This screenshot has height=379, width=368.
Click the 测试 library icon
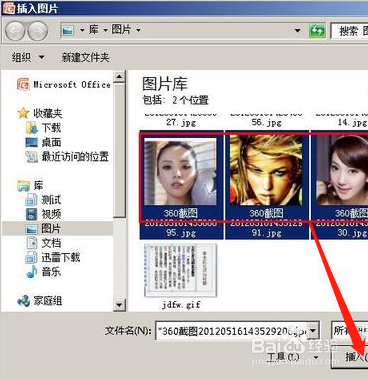point(31,200)
